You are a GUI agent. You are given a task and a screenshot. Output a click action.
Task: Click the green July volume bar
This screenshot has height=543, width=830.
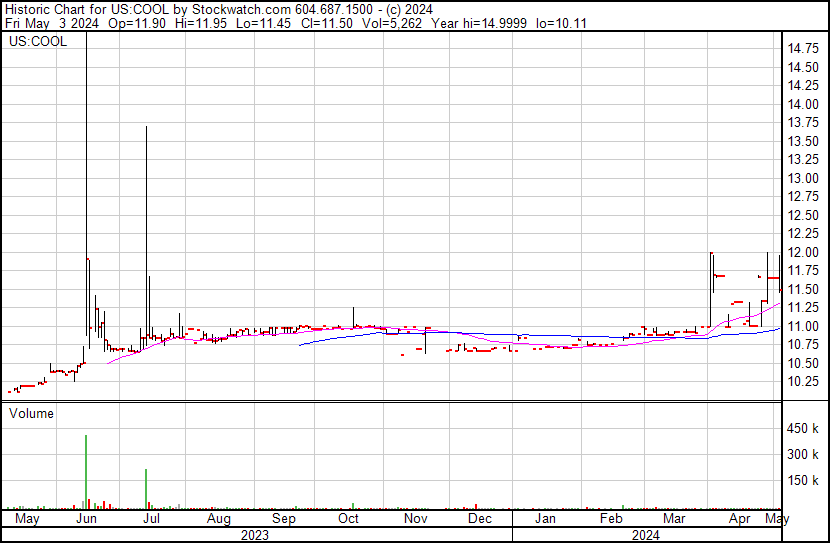(146, 489)
